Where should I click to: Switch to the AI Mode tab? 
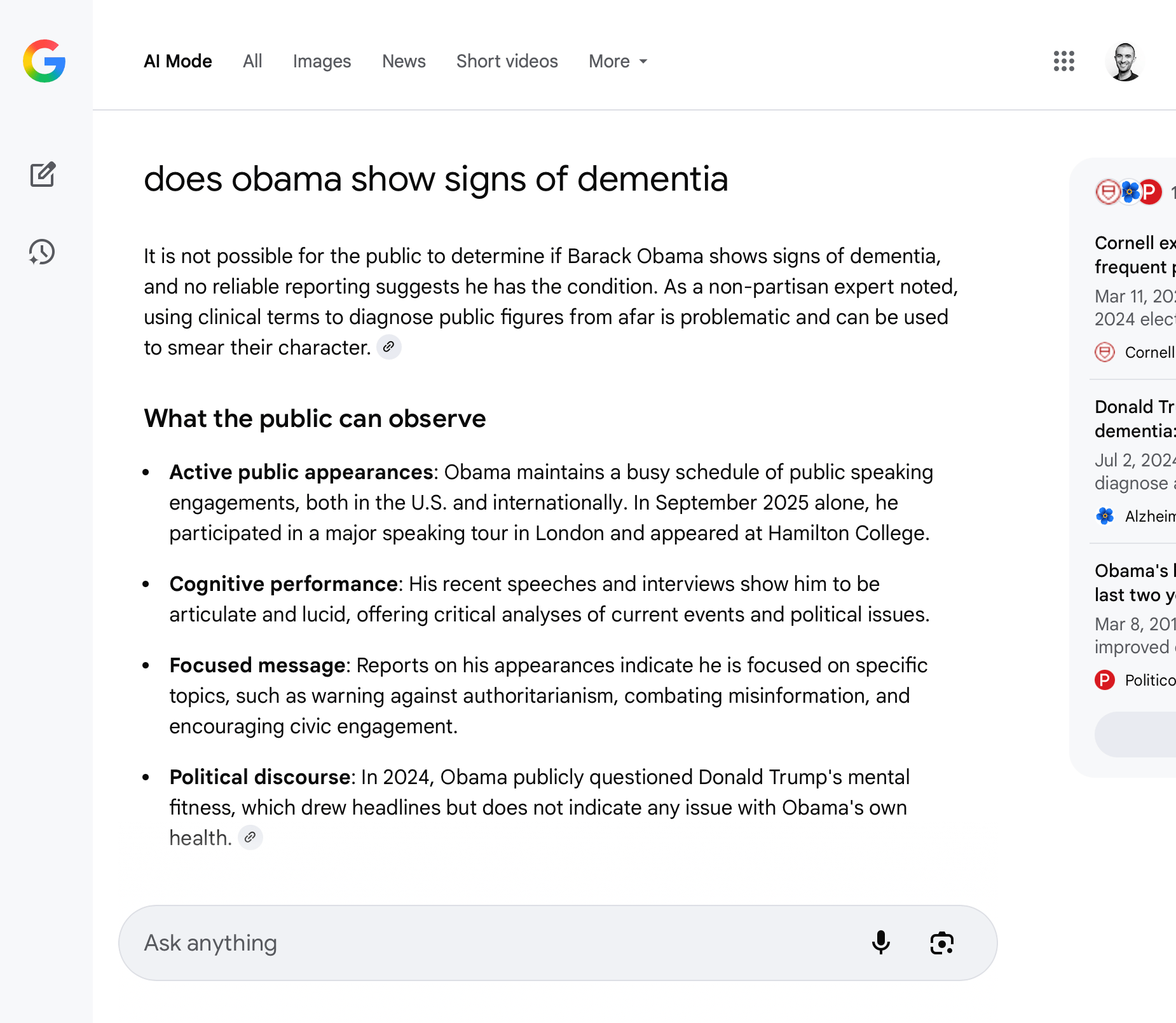tap(178, 61)
